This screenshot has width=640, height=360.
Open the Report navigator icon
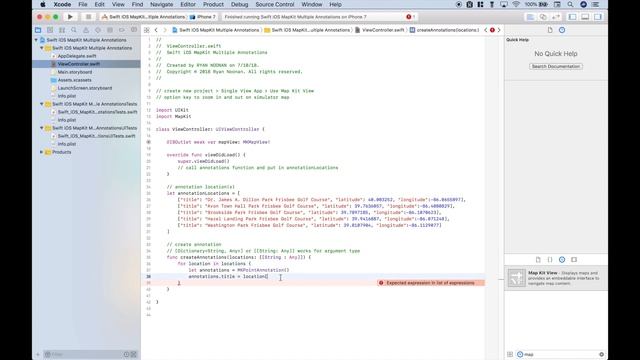134,30
